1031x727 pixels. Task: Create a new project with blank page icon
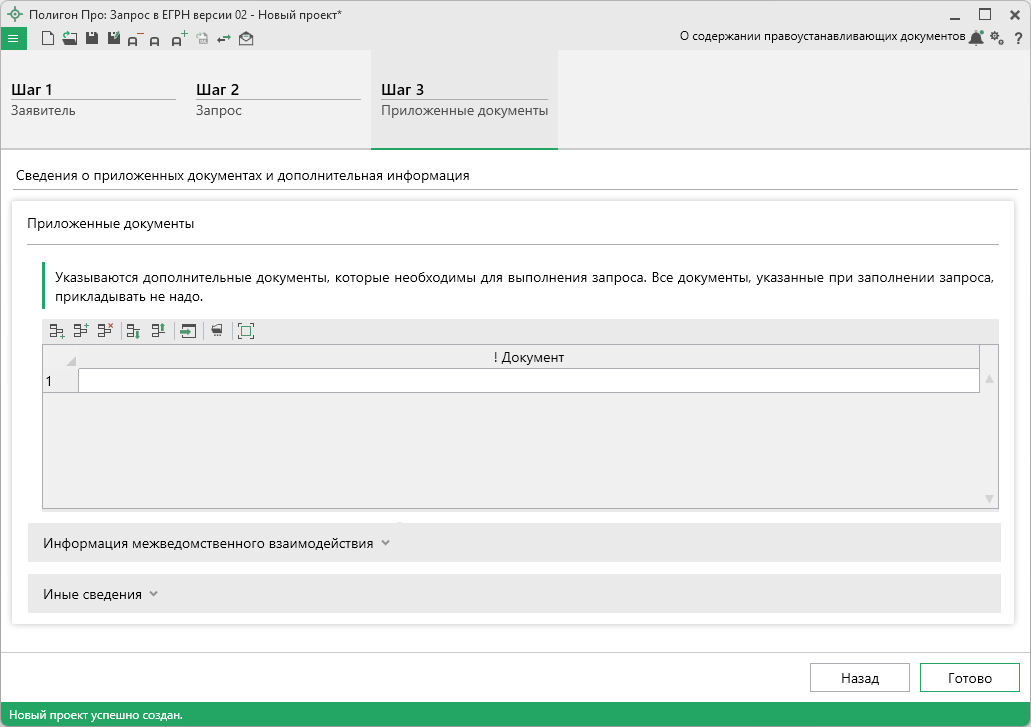[47, 39]
